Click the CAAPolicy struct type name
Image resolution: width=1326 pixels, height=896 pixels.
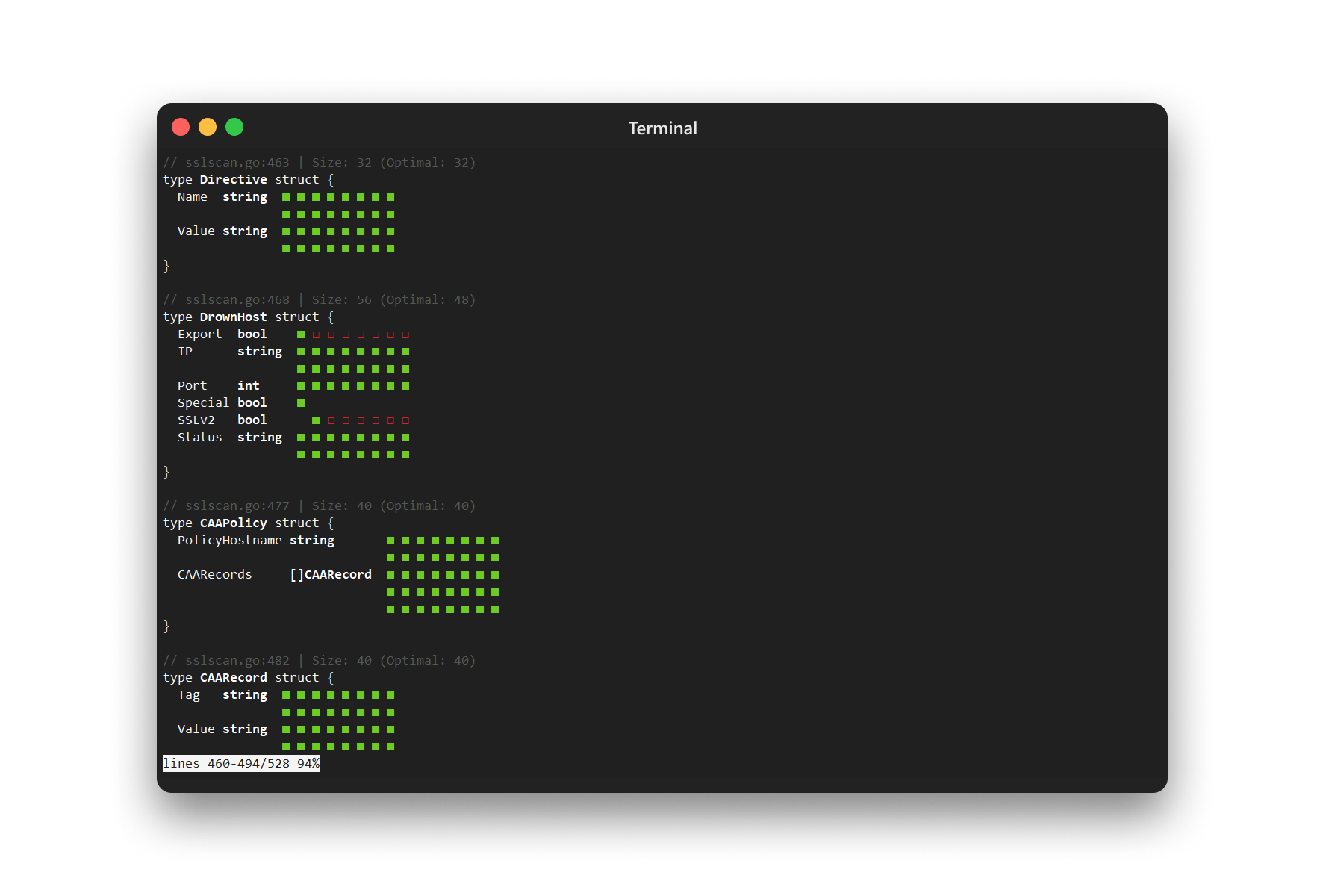coord(233,523)
